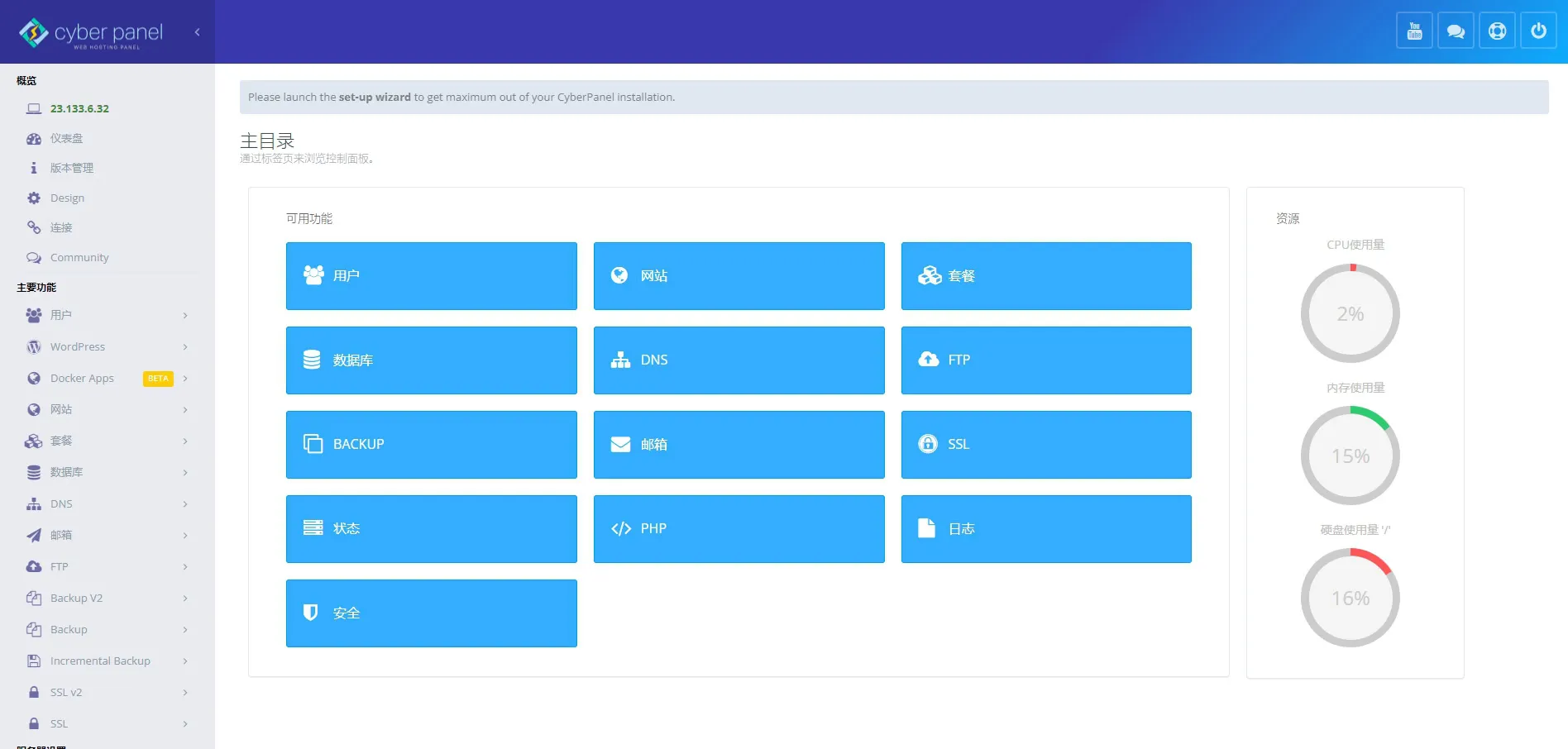Click the CPU usage 2% gauge

coord(1350,314)
